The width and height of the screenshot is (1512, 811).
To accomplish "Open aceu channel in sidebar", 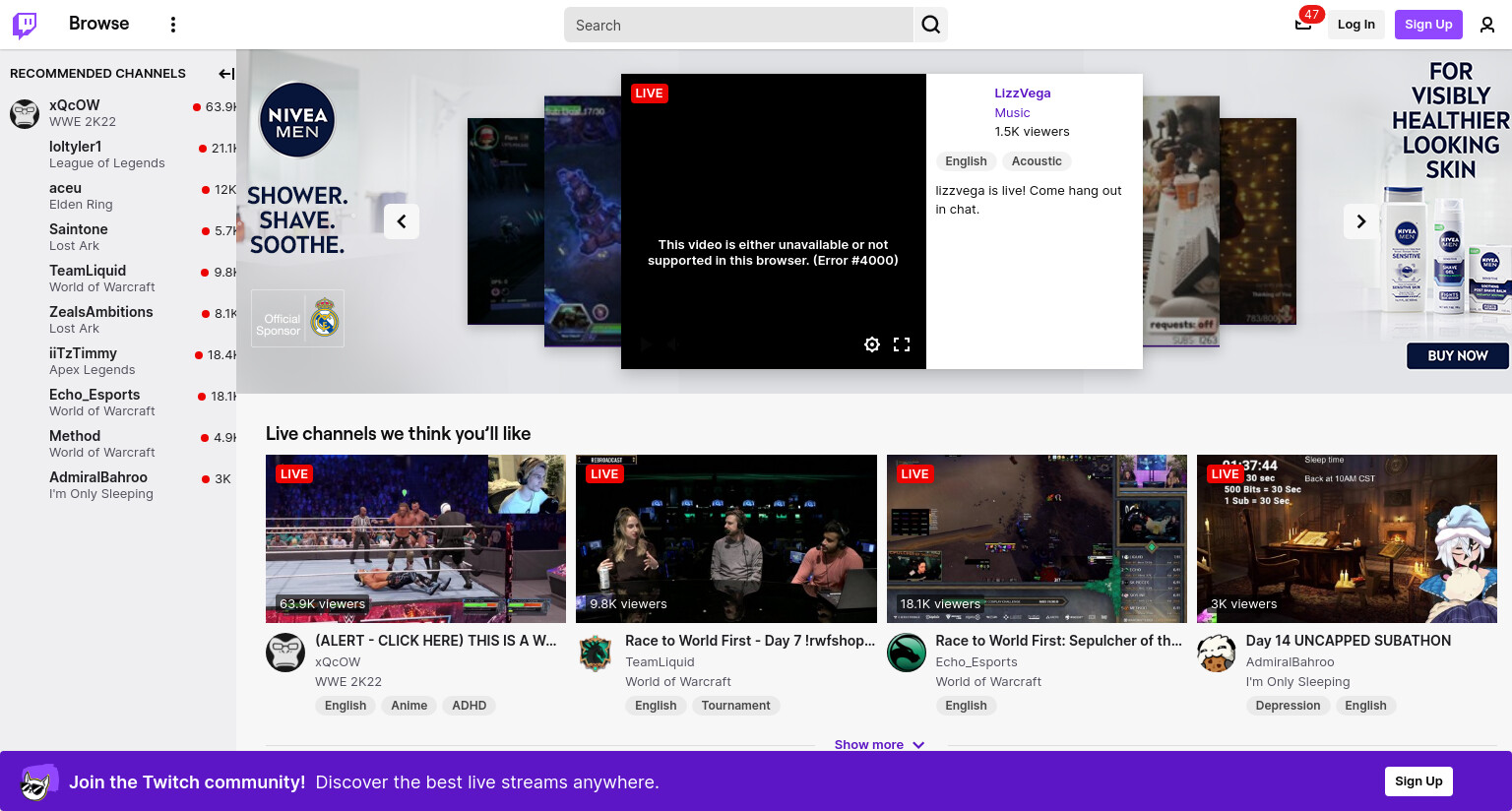I will point(118,196).
